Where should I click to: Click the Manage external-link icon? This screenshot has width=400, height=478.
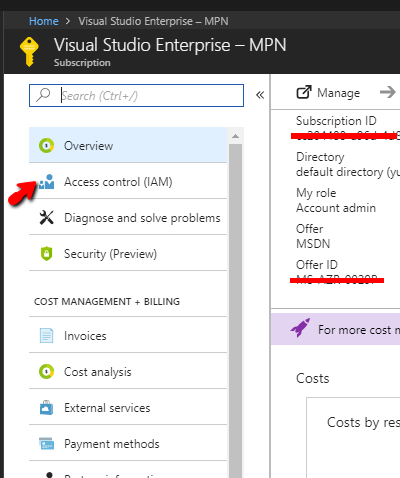pos(304,92)
